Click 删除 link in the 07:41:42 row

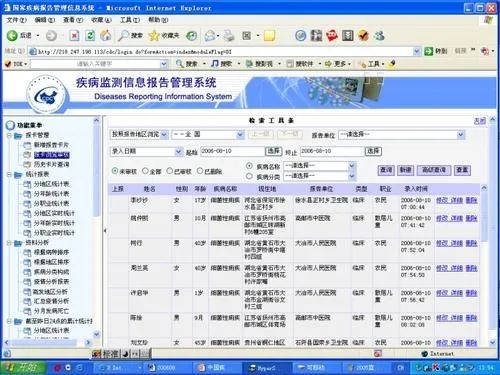[471, 218]
